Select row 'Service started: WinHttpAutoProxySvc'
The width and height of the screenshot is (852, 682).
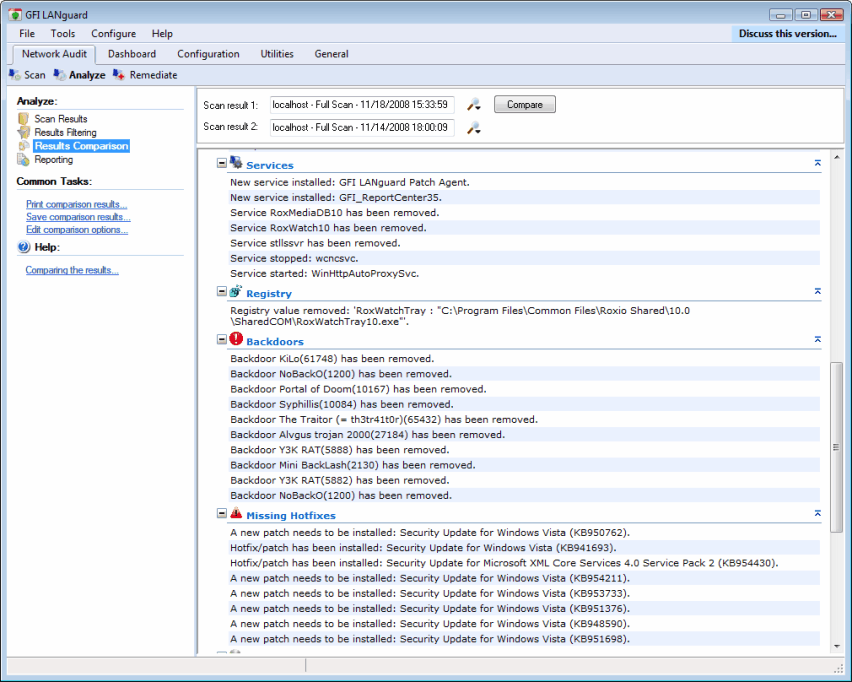click(x=524, y=273)
